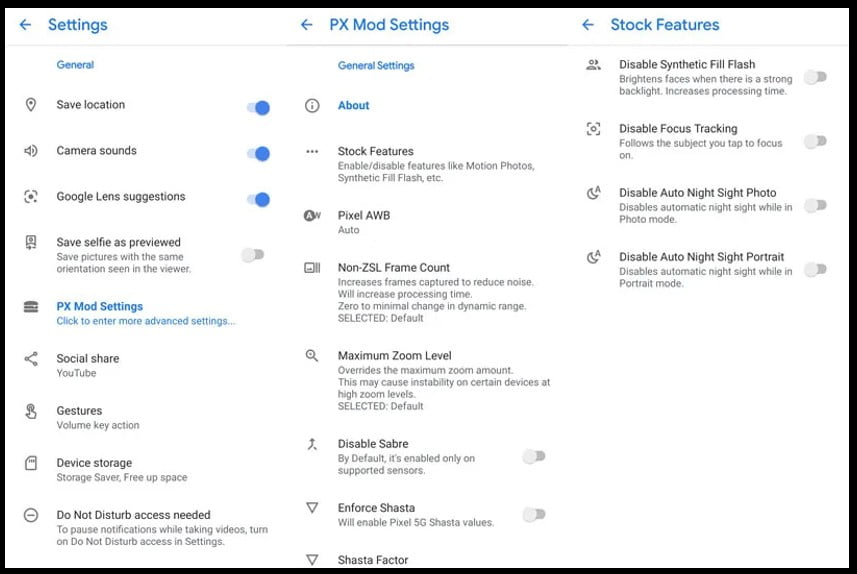Go back from the Settings screen

click(x=25, y=25)
